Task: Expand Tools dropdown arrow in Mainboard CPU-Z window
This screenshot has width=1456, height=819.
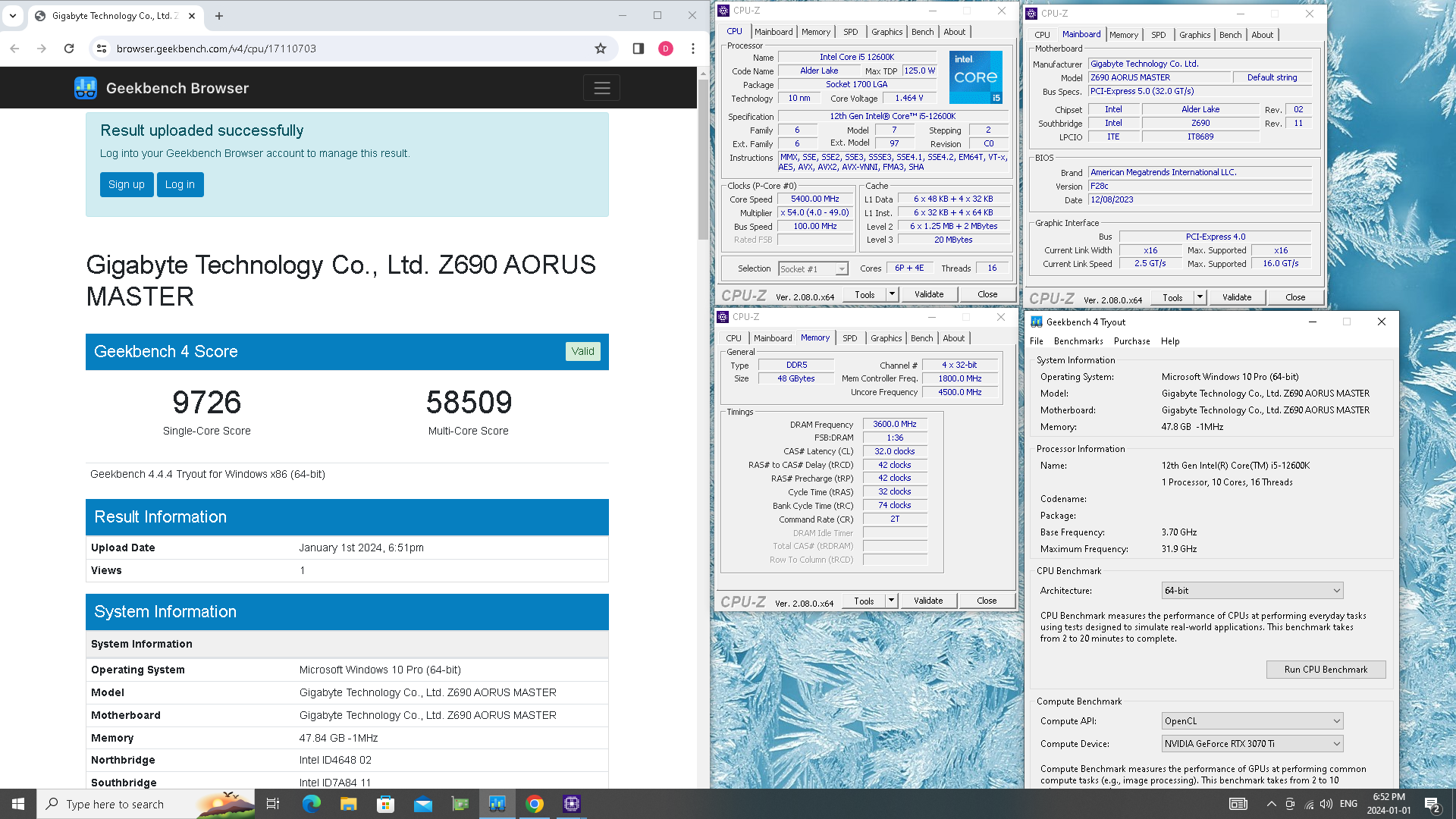Action: (x=1200, y=297)
